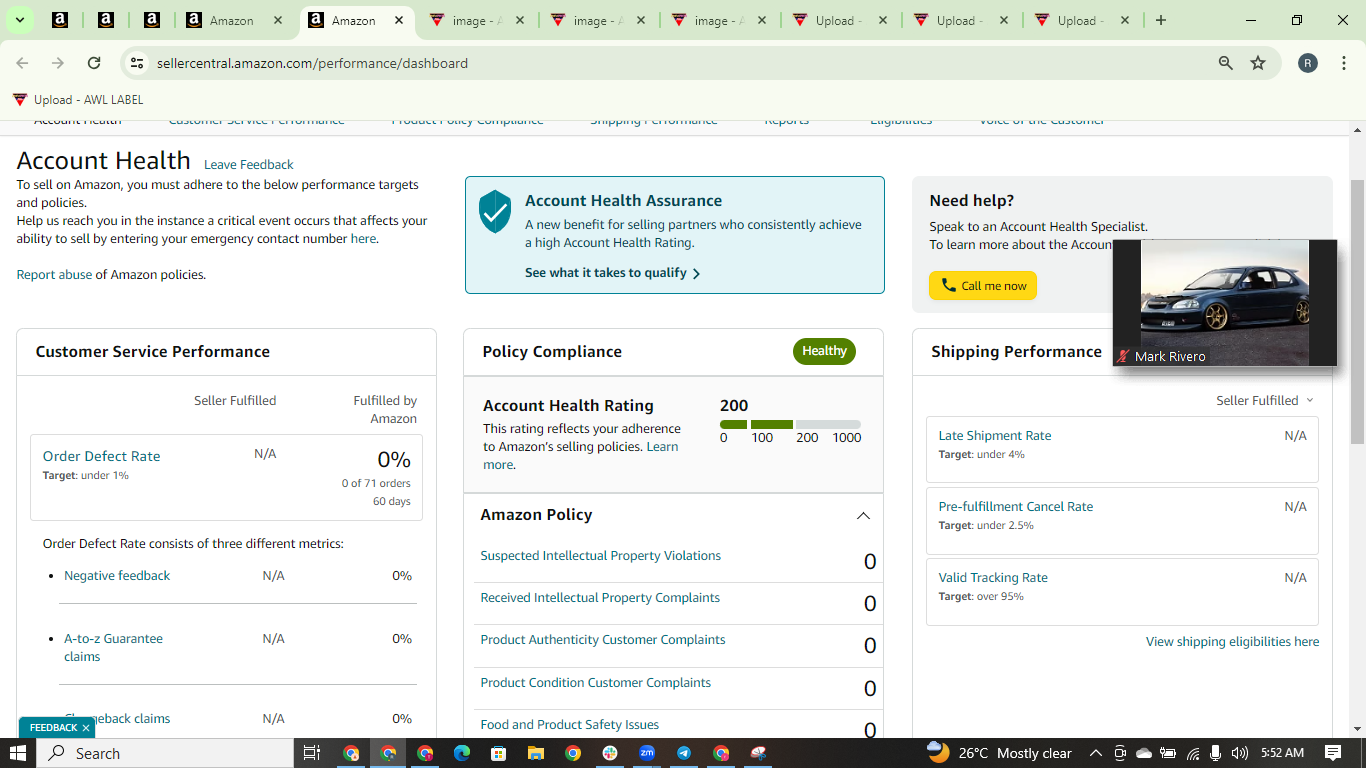This screenshot has height=768, width=1366.
Task: Click the taskbar Search box
Action: tap(166, 753)
